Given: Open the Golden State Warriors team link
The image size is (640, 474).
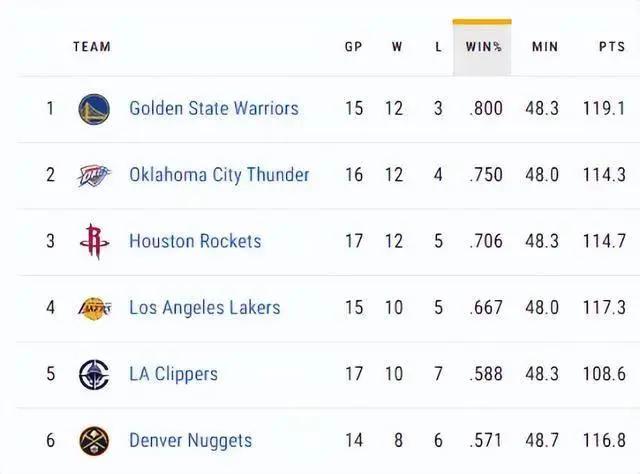Looking at the screenshot, I should [213, 109].
